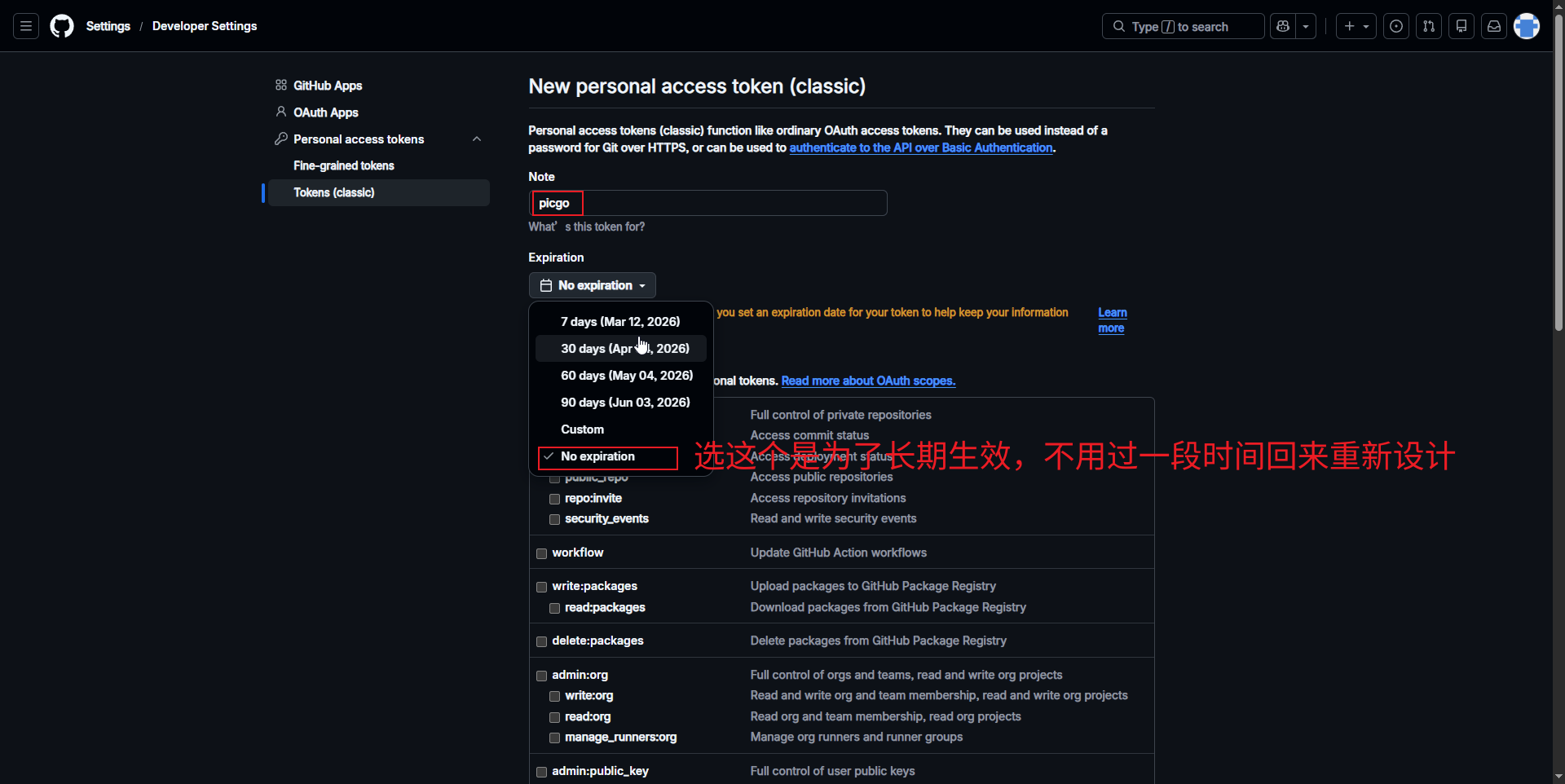
Task: Open Copilot chat icon in header
Action: click(1283, 26)
